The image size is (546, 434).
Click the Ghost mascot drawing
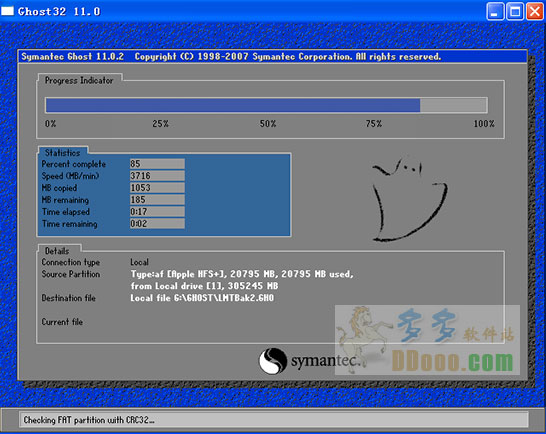409,200
